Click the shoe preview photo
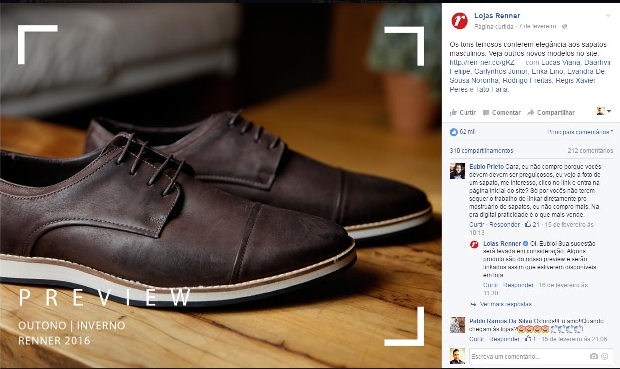The width and height of the screenshot is (620, 369). (221, 185)
